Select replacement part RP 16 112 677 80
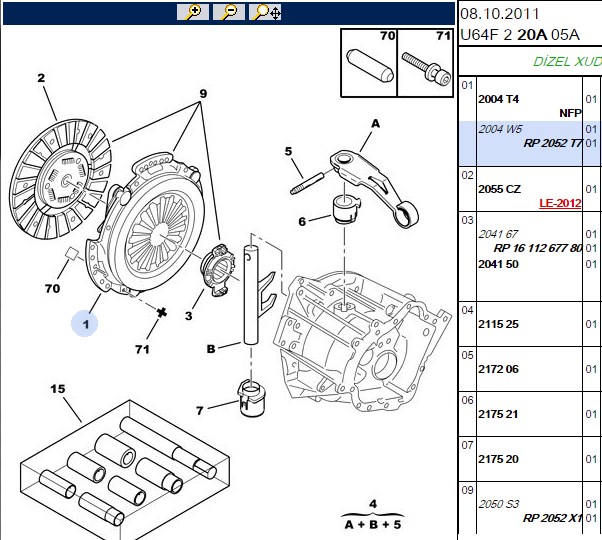The image size is (602, 540). click(x=538, y=248)
